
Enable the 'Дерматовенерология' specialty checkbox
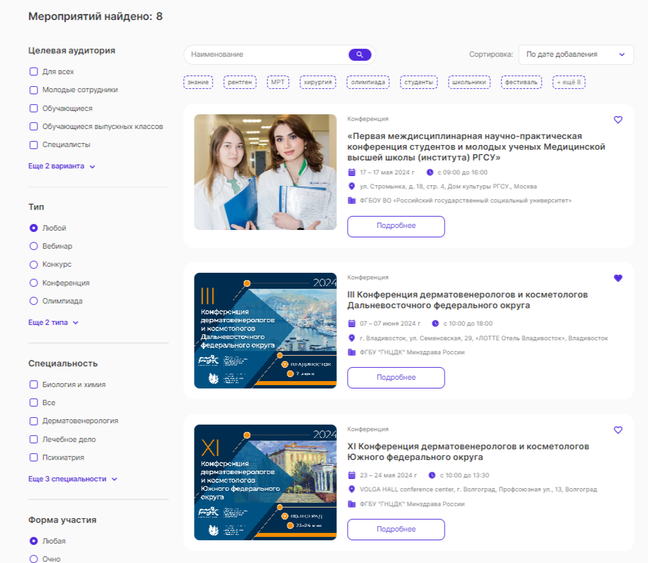click(34, 421)
